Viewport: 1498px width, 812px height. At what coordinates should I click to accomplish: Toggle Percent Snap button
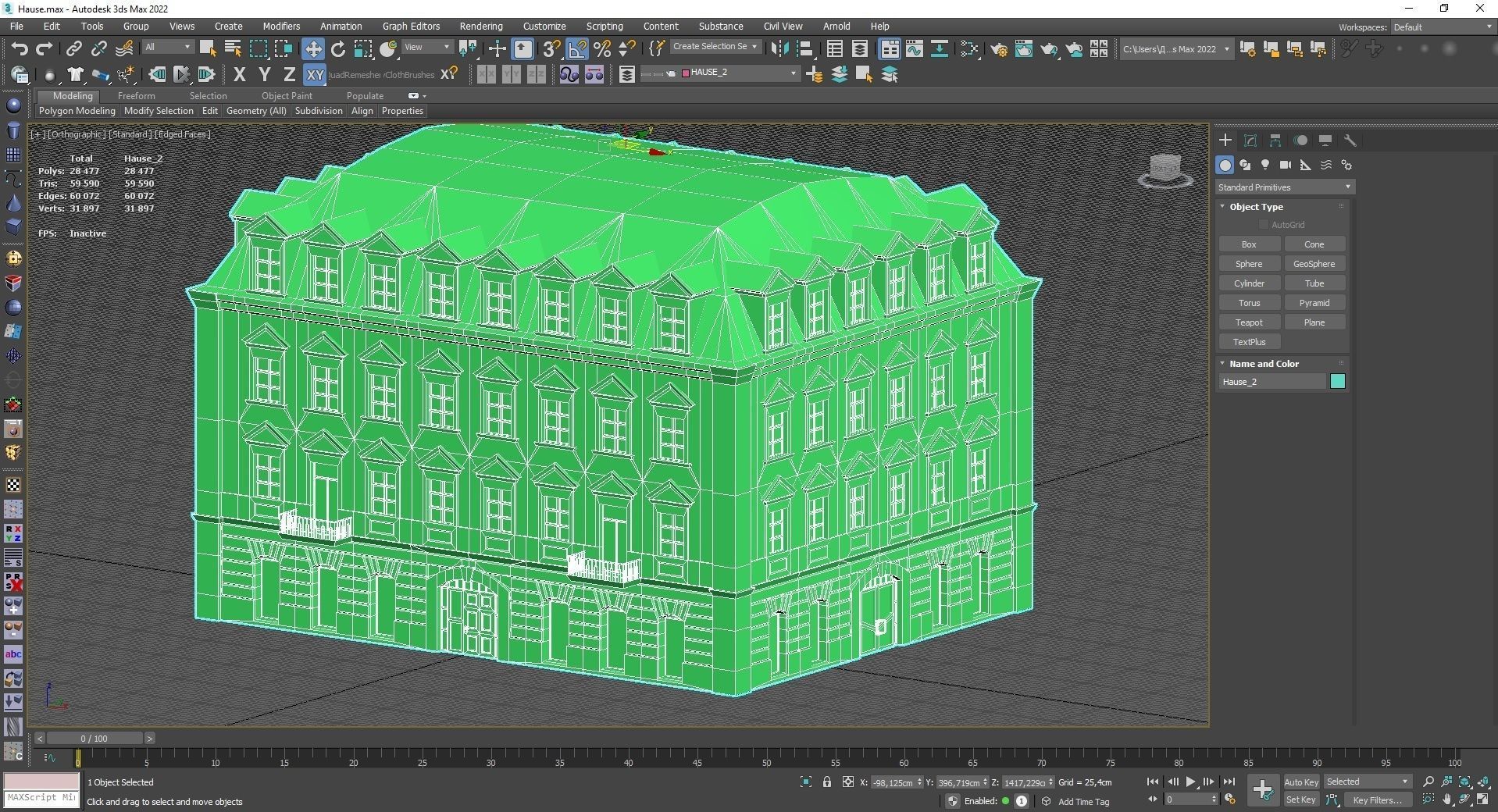pyautogui.click(x=602, y=48)
